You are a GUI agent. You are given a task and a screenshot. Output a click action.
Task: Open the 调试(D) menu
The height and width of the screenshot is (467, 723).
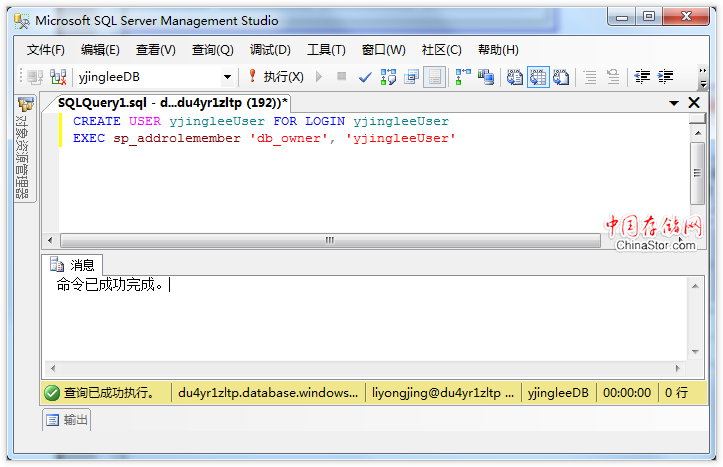[x=270, y=50]
